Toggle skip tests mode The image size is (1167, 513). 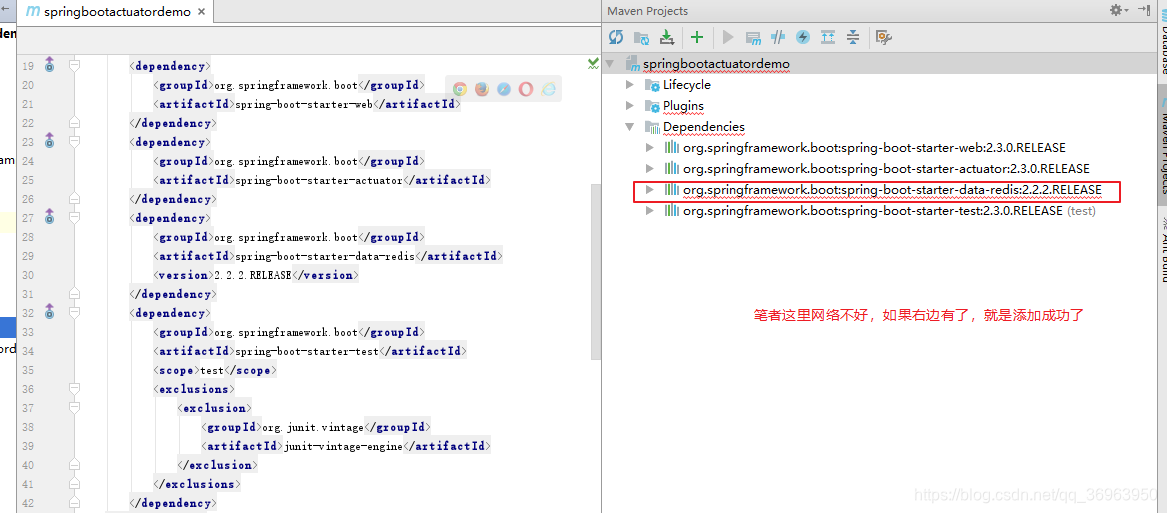coord(803,37)
